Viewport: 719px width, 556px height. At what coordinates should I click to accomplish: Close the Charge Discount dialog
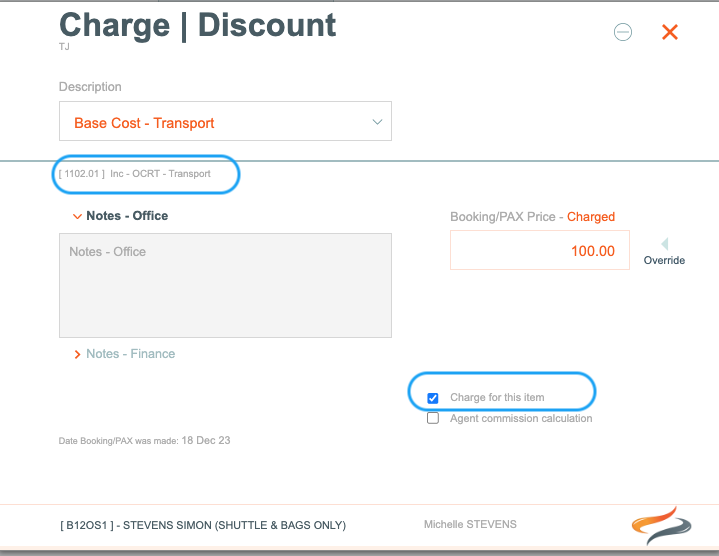click(670, 32)
